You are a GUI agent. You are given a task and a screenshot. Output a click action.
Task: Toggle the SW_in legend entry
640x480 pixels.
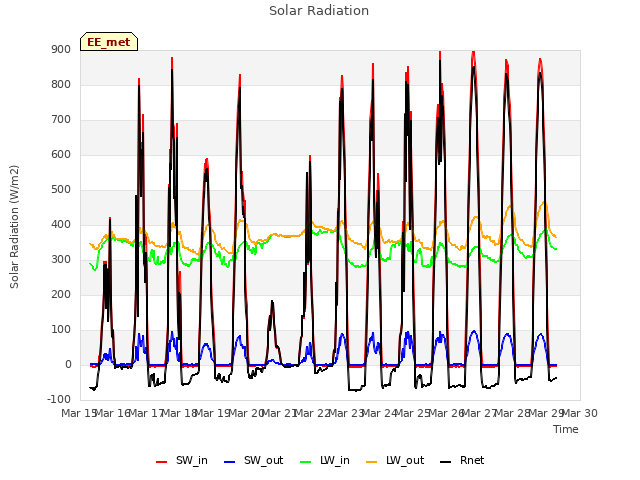182,460
